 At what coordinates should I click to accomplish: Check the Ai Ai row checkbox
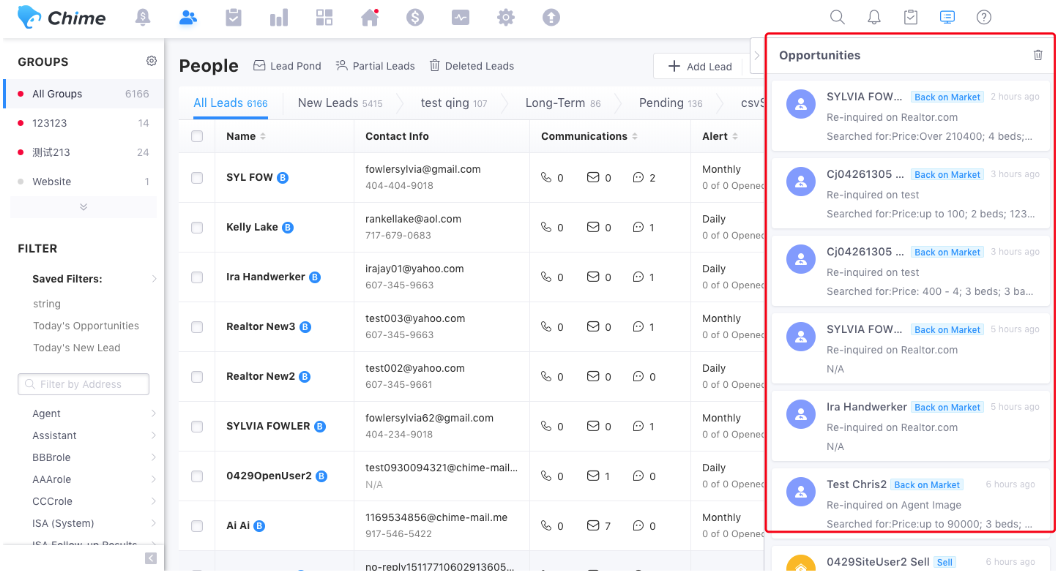[197, 526]
